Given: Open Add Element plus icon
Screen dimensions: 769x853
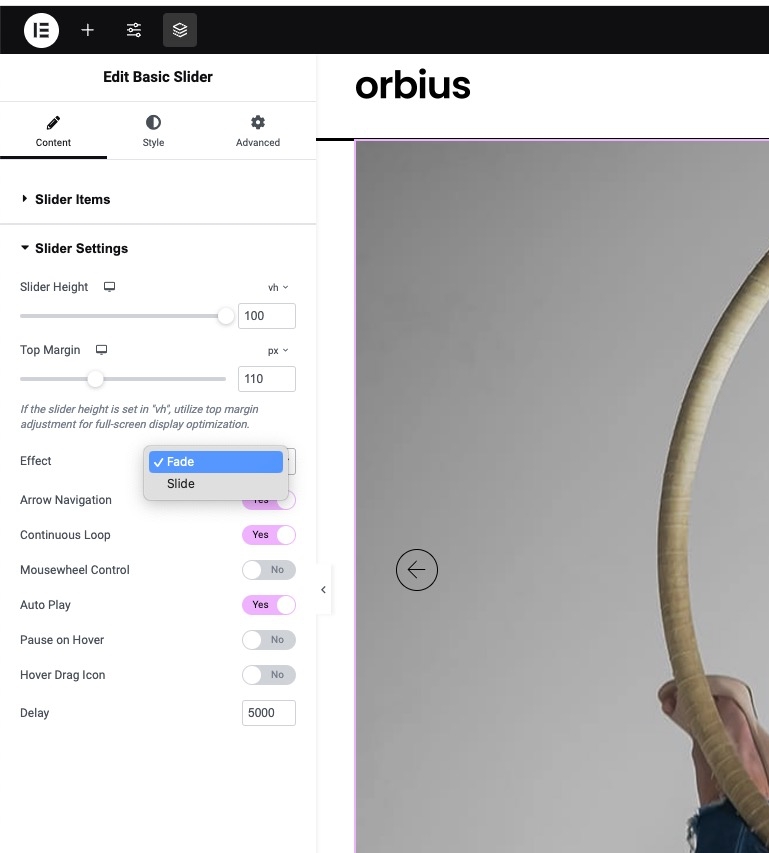Looking at the screenshot, I should point(87,30).
